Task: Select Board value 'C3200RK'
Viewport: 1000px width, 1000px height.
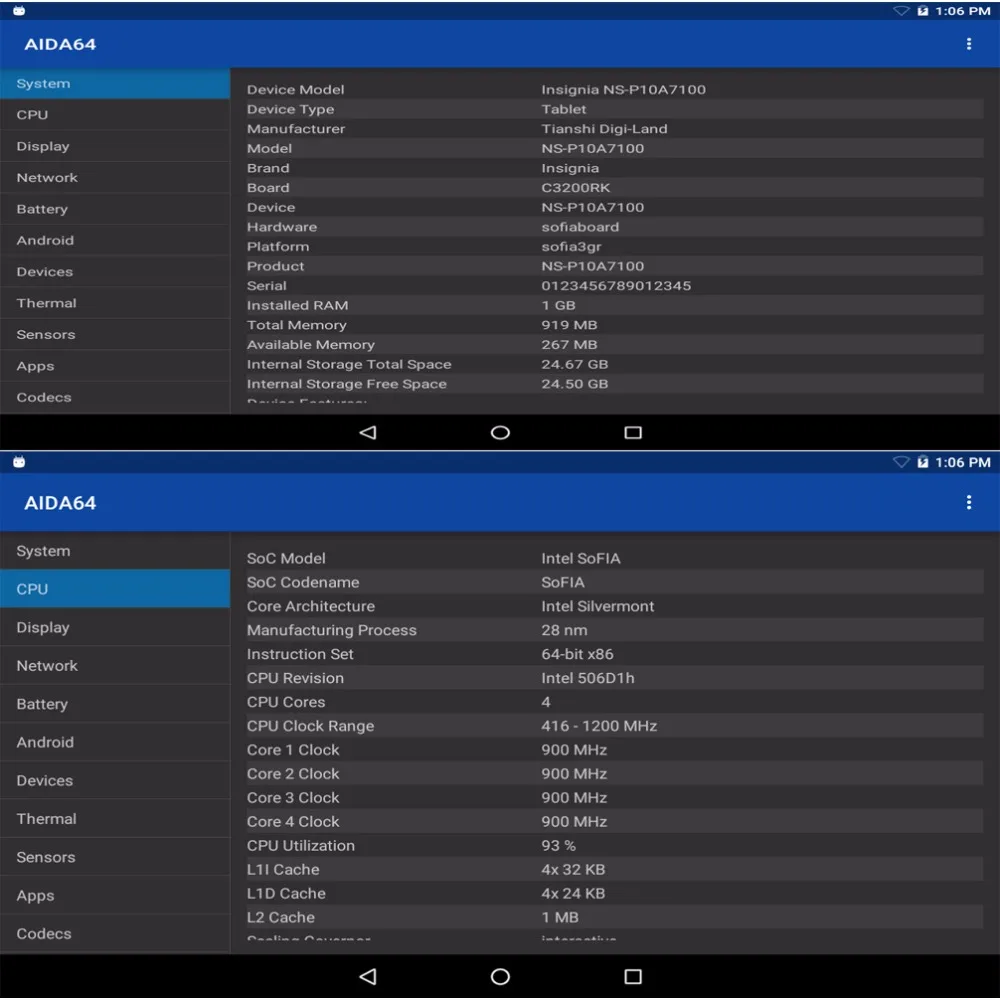Action: point(575,188)
